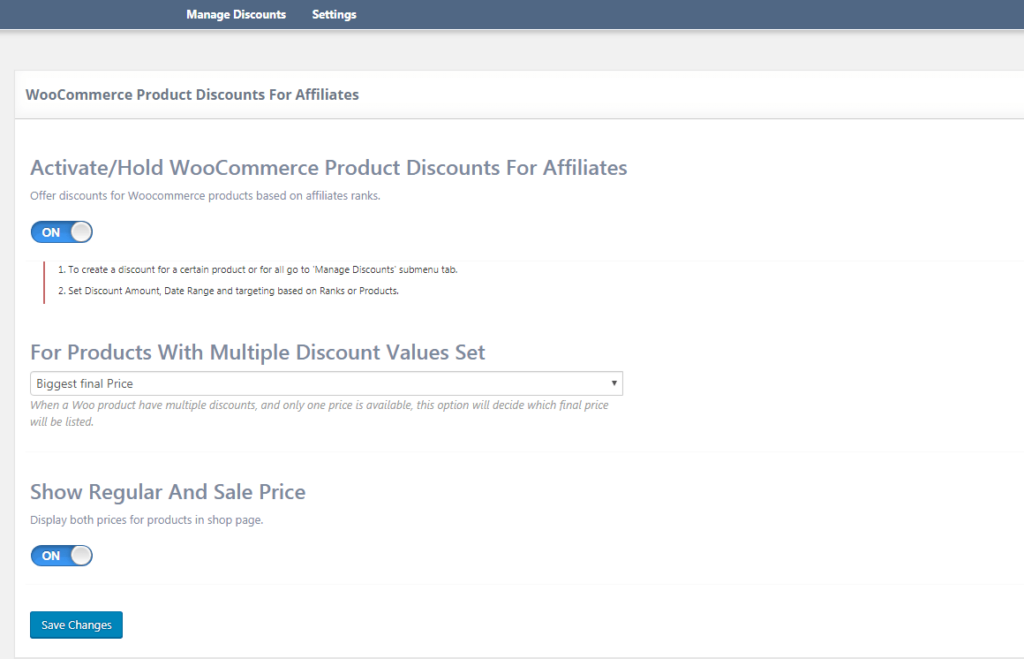Click the panel title WooCommerce Product Discounts For Affiliates
The width and height of the screenshot is (1024, 659).
[192, 95]
